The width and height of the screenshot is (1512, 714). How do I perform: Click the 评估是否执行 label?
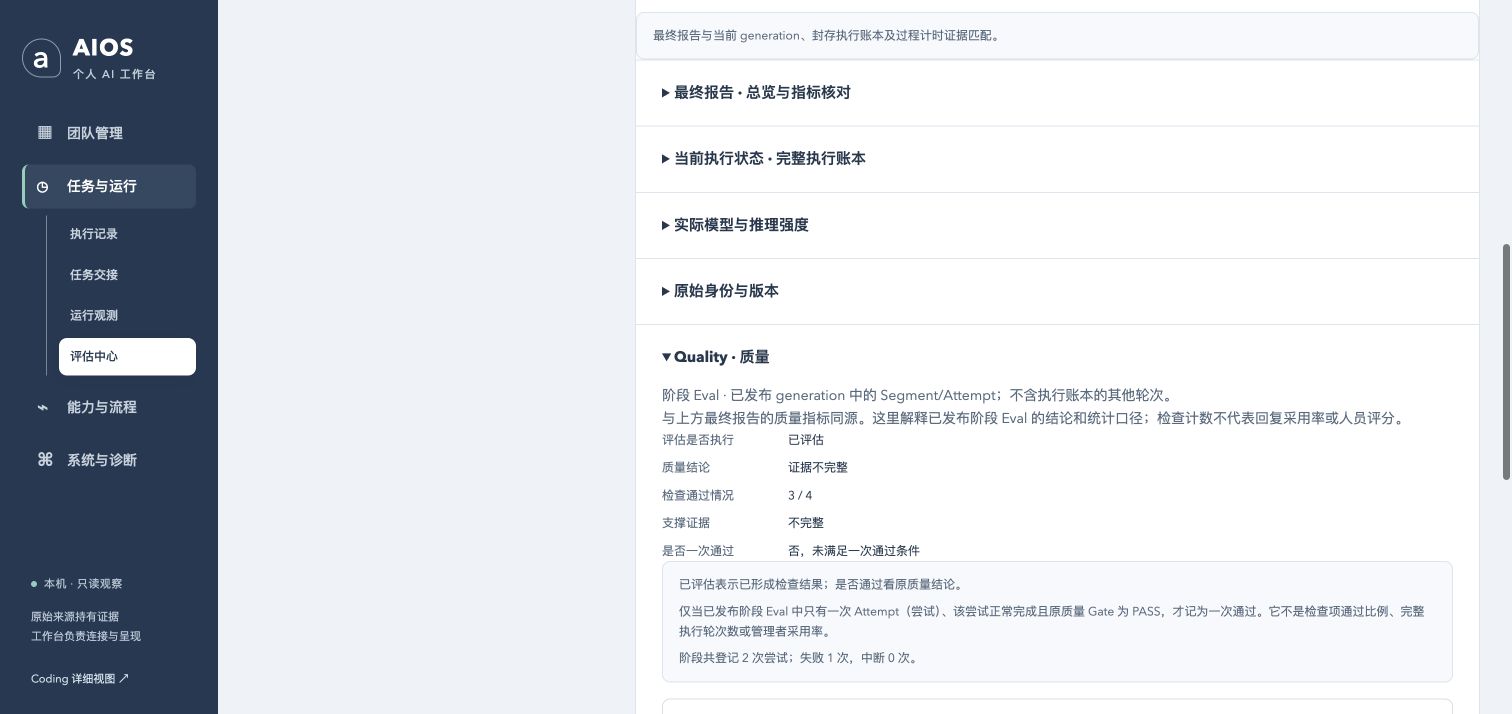coord(698,440)
